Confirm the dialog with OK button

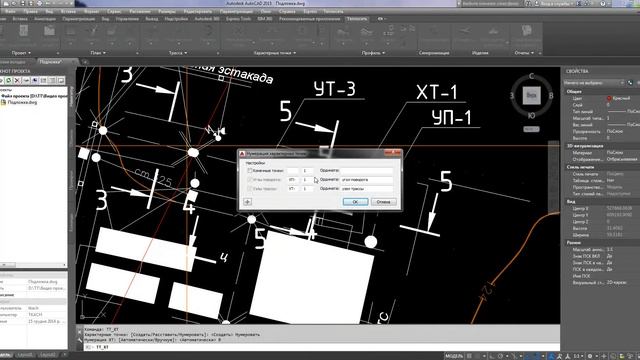pos(355,202)
